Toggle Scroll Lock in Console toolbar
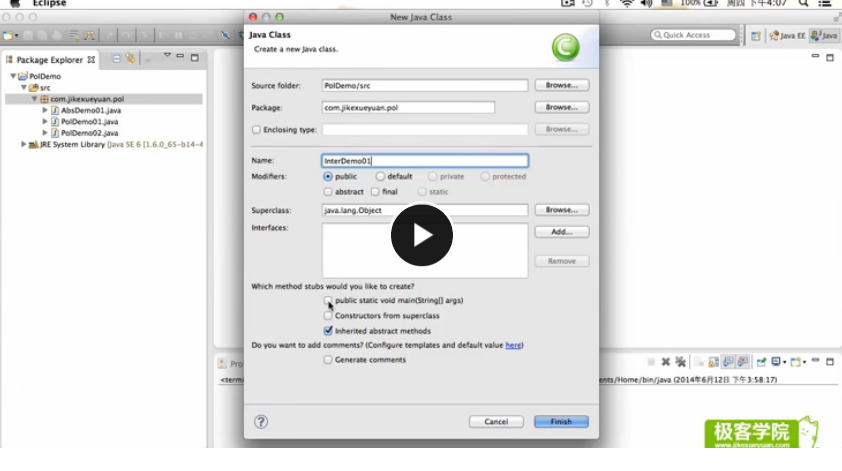 713,362
